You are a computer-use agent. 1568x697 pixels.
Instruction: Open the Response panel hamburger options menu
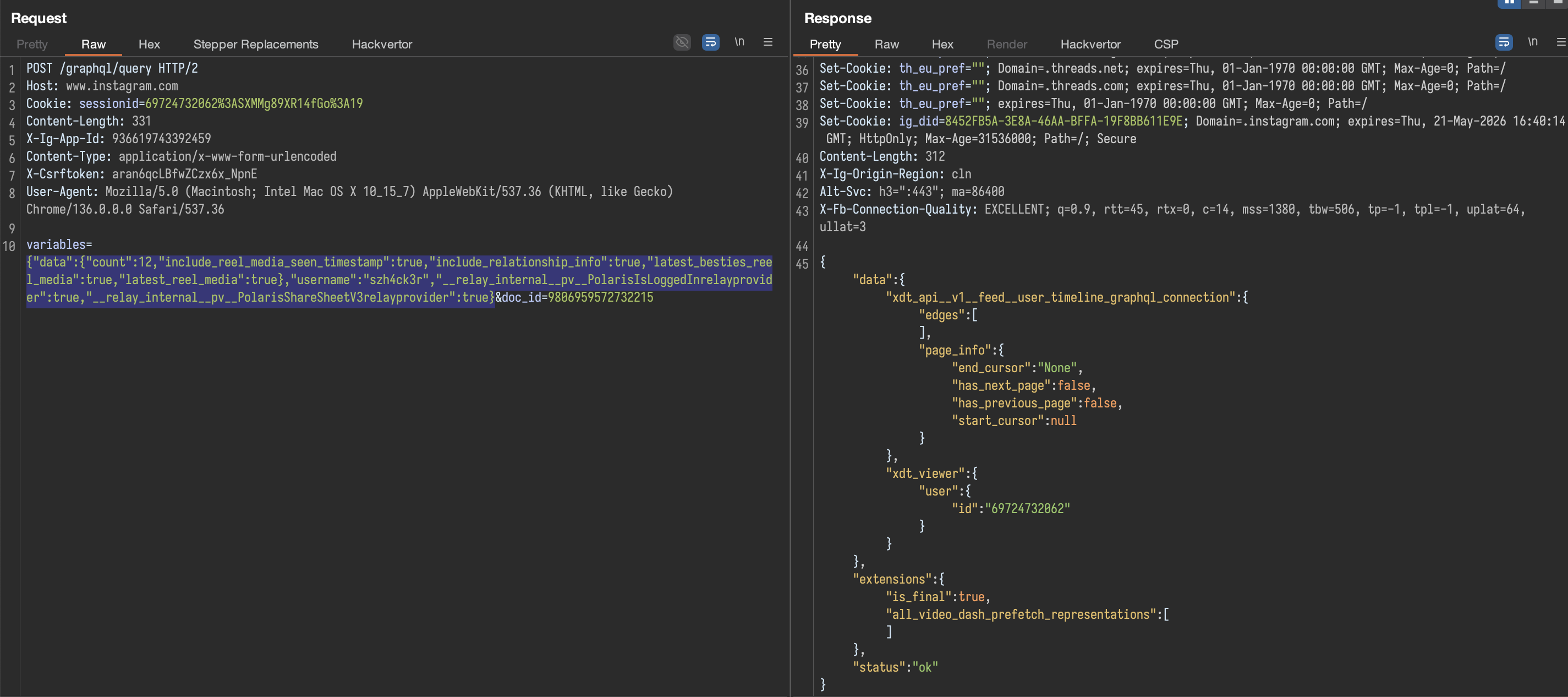tap(1561, 42)
